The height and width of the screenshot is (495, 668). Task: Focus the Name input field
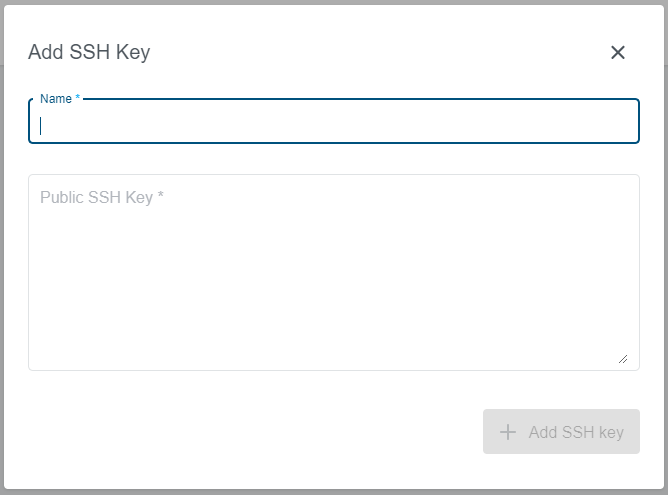click(x=333, y=125)
